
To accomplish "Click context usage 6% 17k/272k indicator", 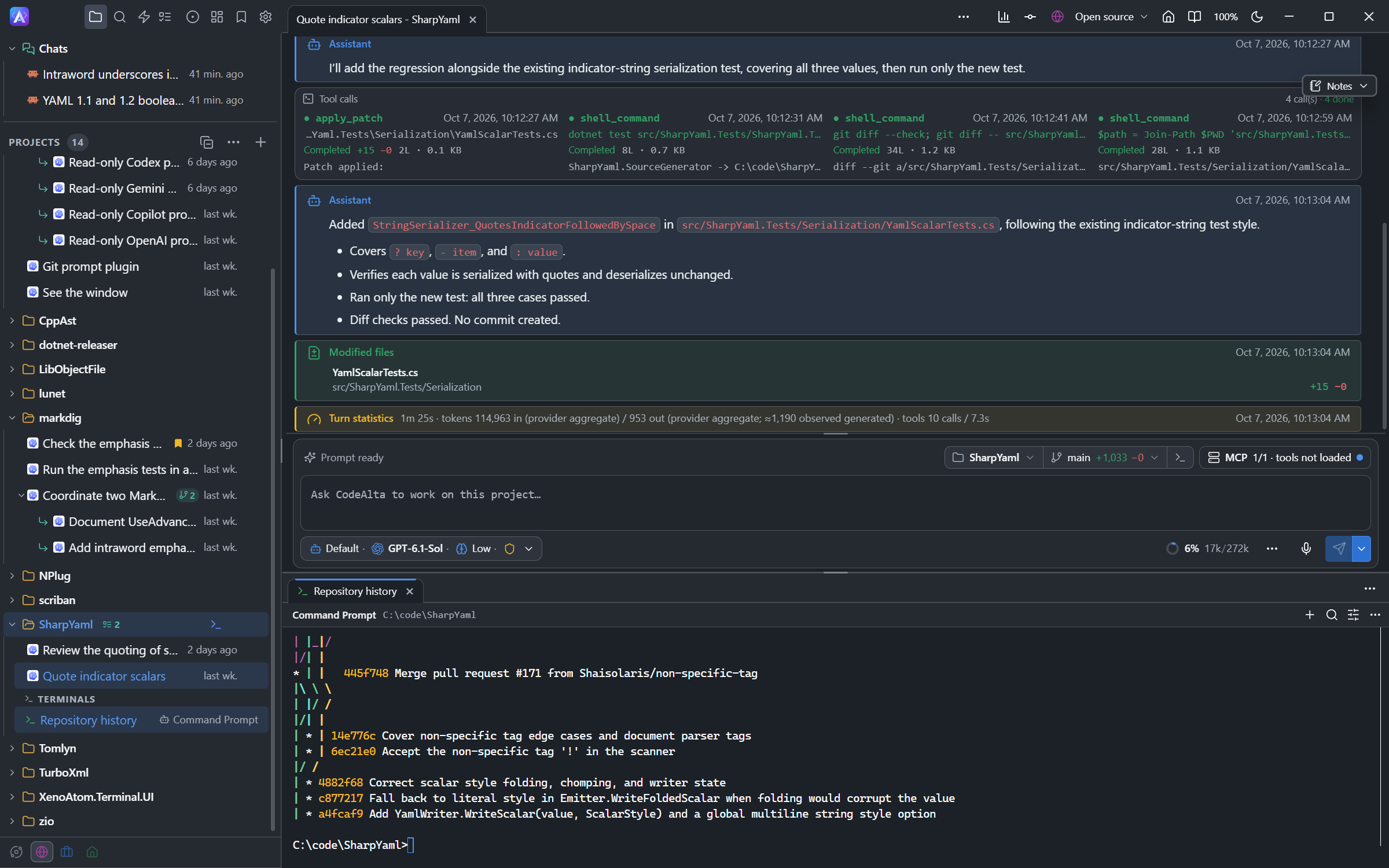I will (1208, 549).
